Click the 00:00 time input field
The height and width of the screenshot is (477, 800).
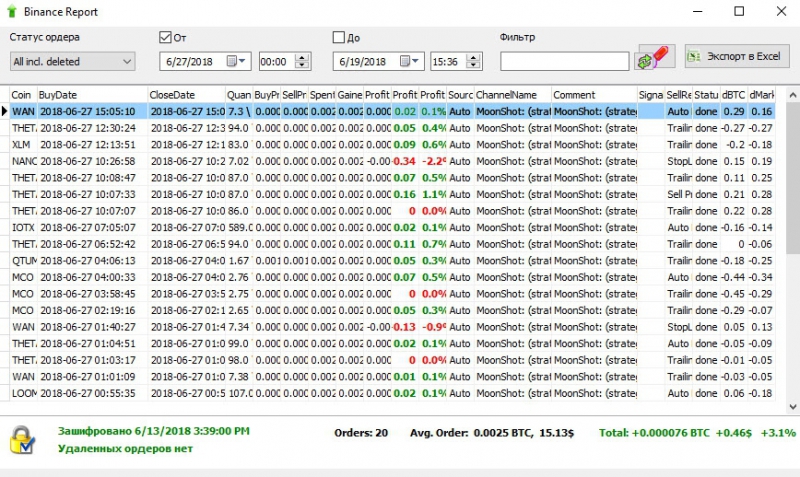point(277,61)
